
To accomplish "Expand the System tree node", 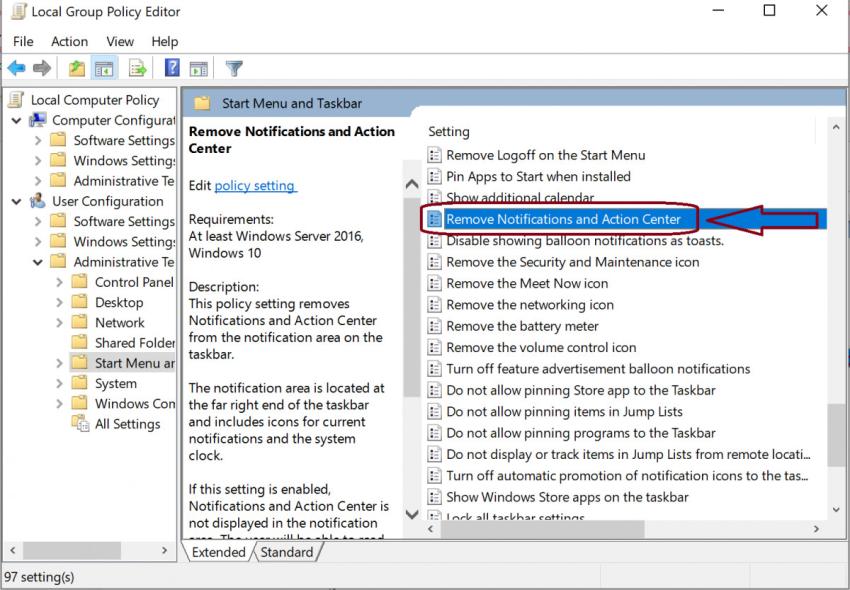I will (x=59, y=383).
